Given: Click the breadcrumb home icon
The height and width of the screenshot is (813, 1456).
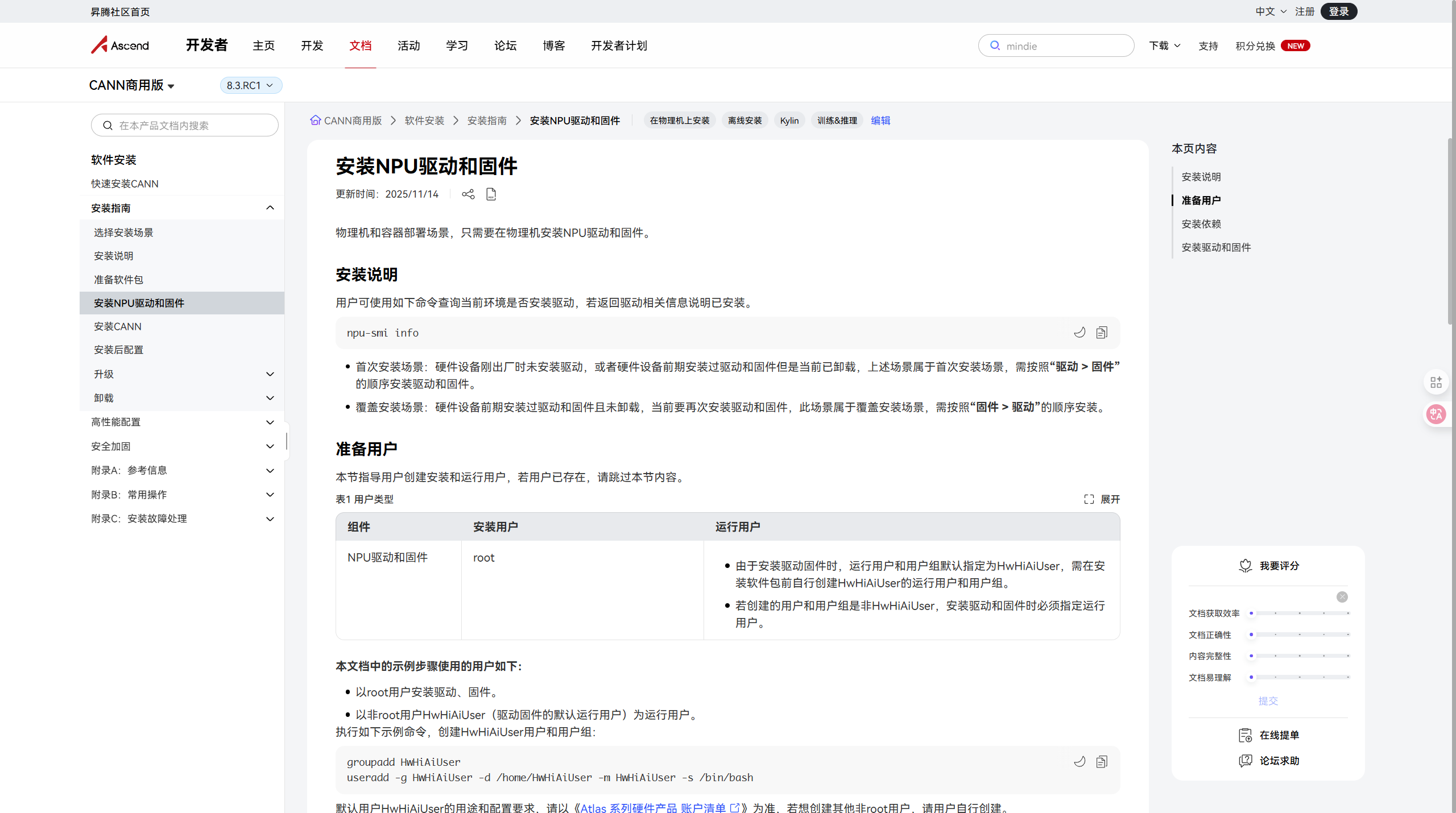Looking at the screenshot, I should 315,120.
